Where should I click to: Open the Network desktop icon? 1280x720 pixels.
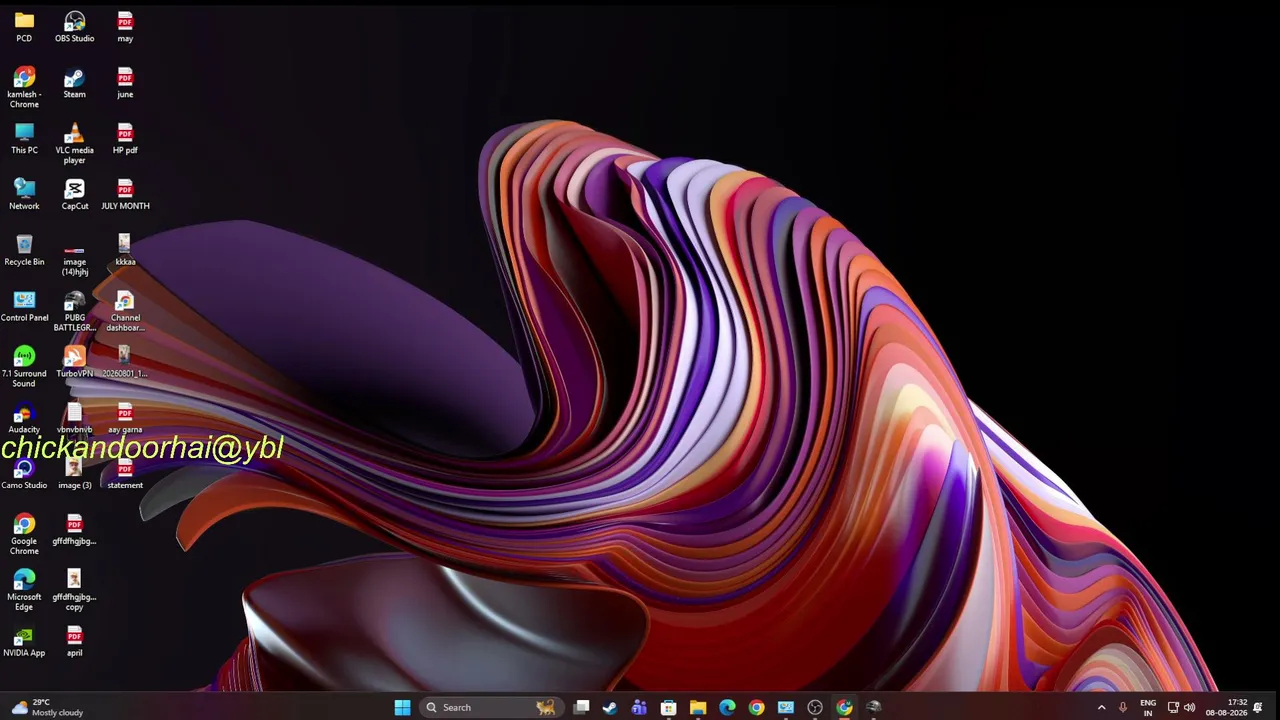pos(24,195)
